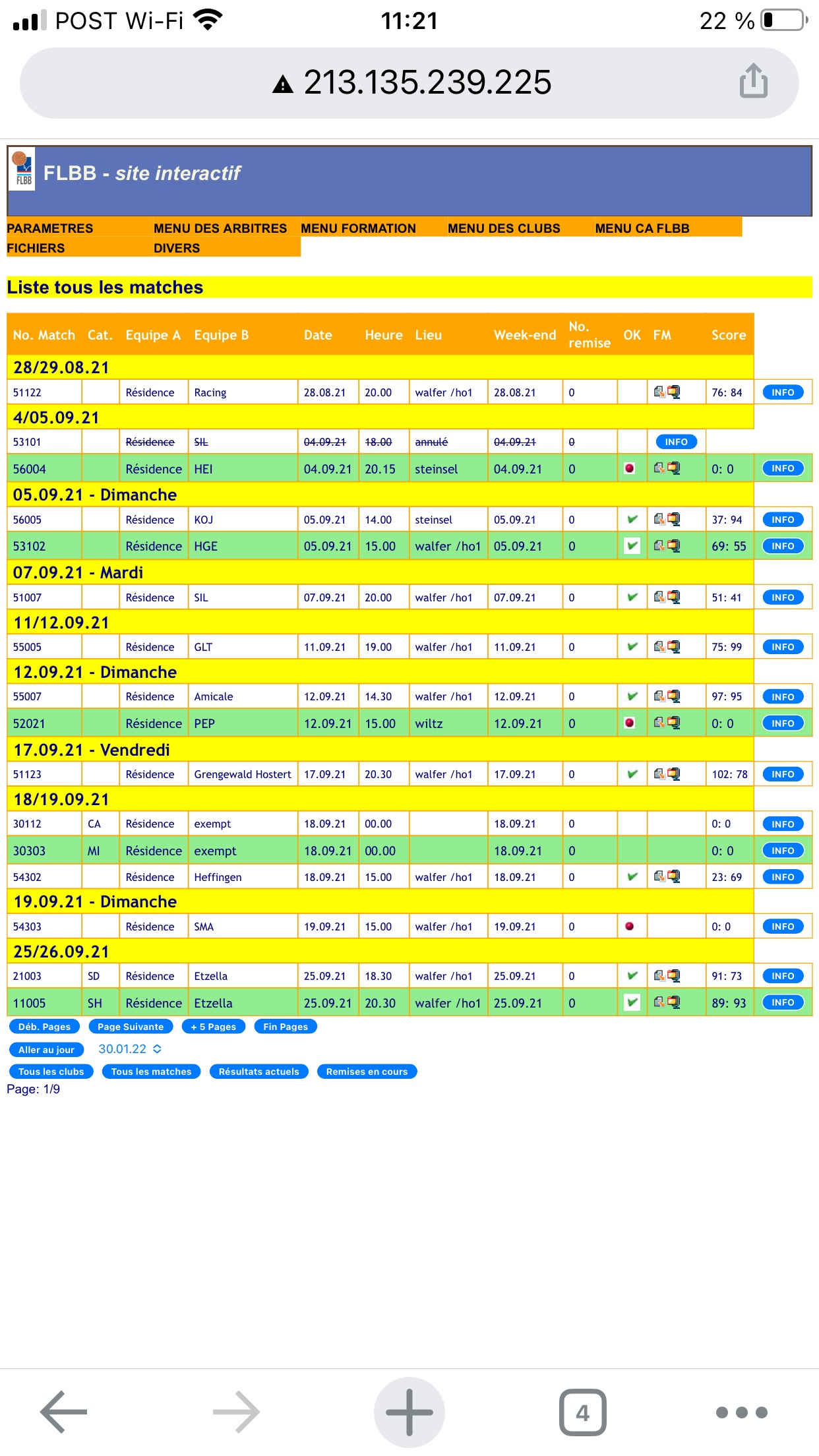Click Score column header
Screen dimensions: 819x1456
(729, 334)
